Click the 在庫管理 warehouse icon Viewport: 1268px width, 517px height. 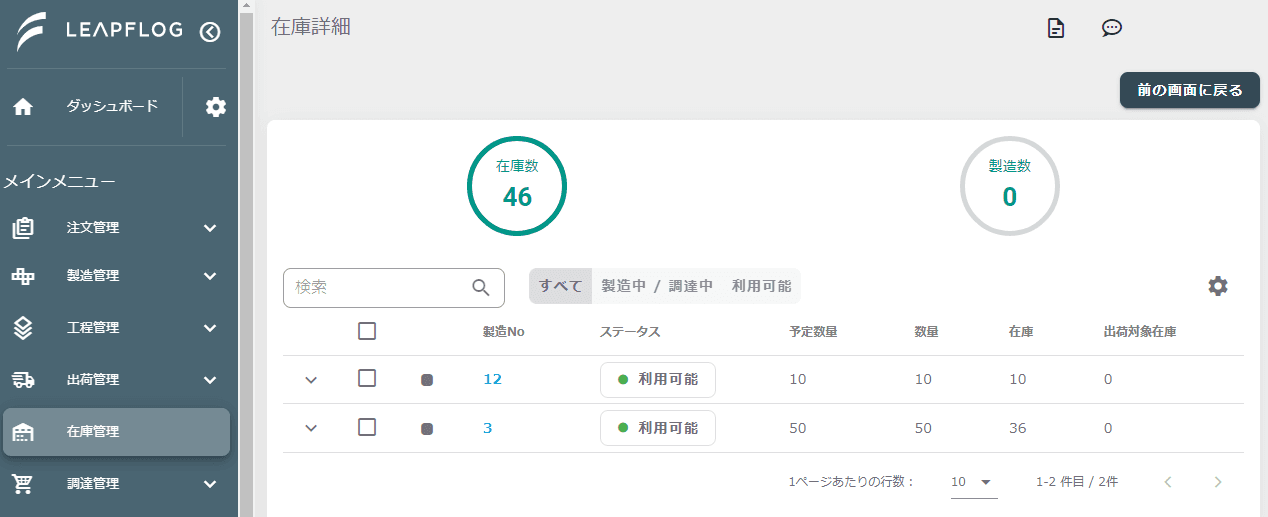pos(23,432)
